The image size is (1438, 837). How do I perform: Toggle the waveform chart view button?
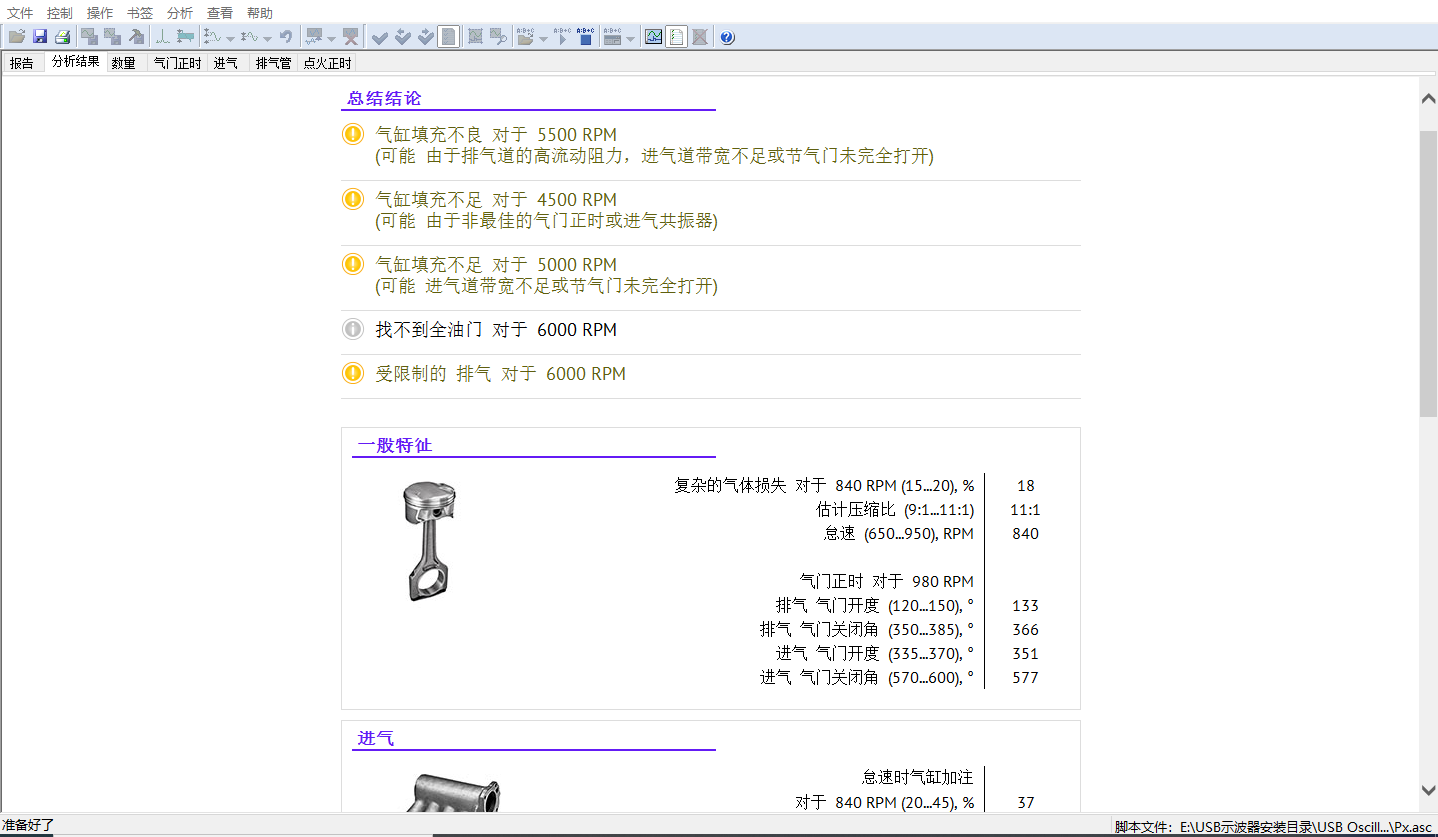(x=653, y=37)
